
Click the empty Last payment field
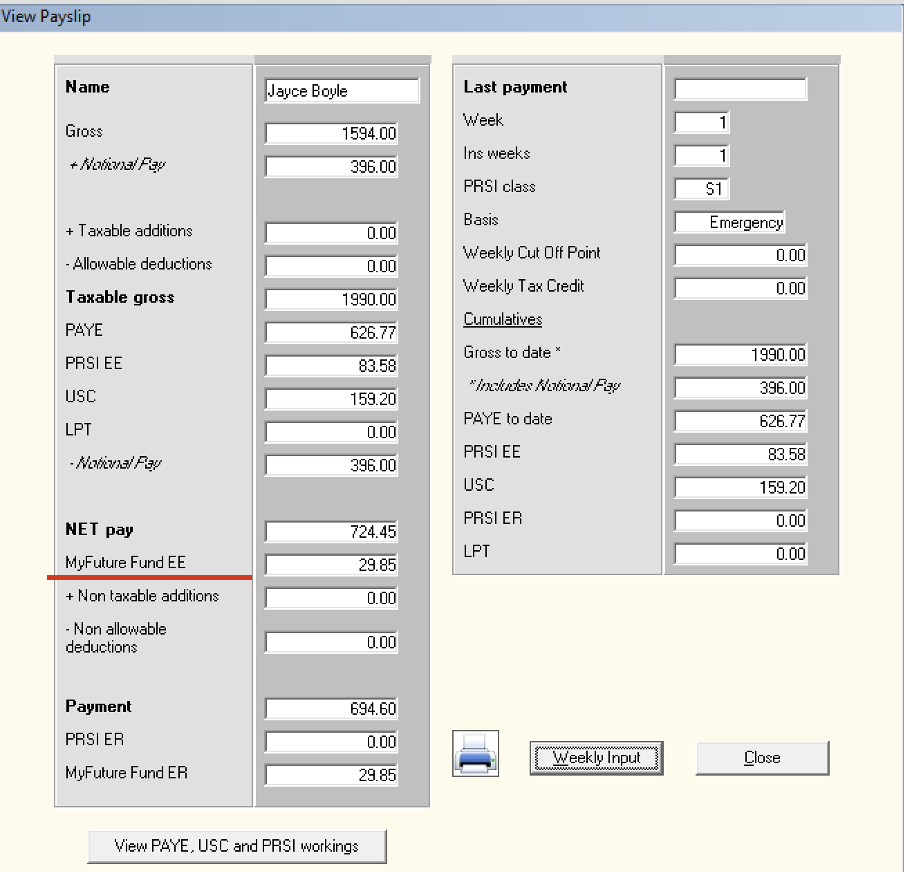click(x=740, y=90)
